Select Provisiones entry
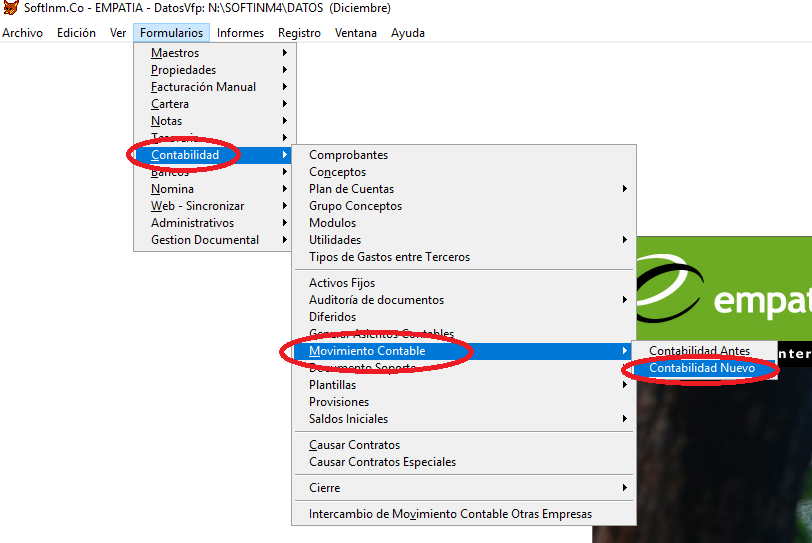Viewport: 812px width, 543px height. coord(464,402)
